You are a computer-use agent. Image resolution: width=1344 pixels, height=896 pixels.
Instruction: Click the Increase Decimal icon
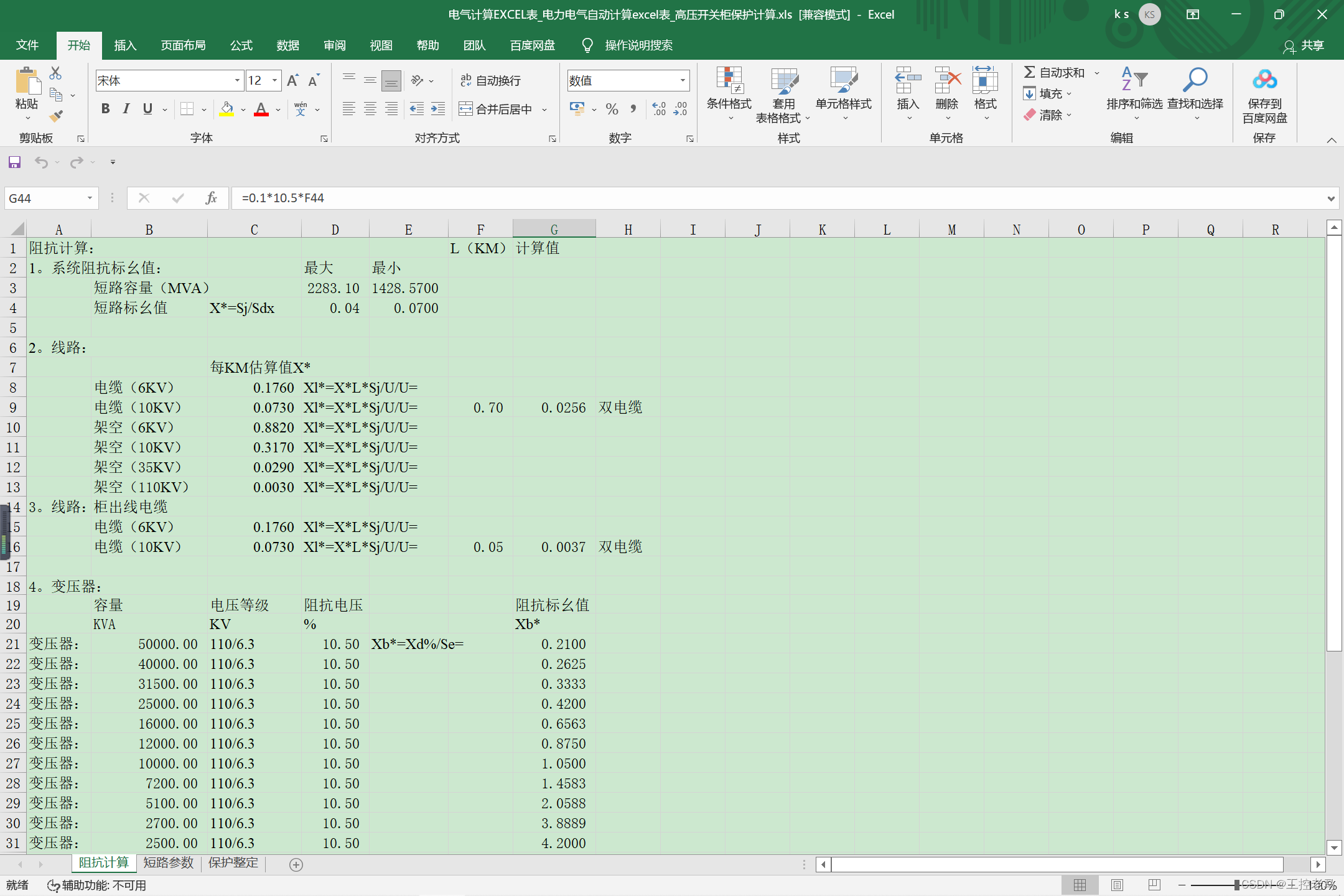(x=659, y=109)
